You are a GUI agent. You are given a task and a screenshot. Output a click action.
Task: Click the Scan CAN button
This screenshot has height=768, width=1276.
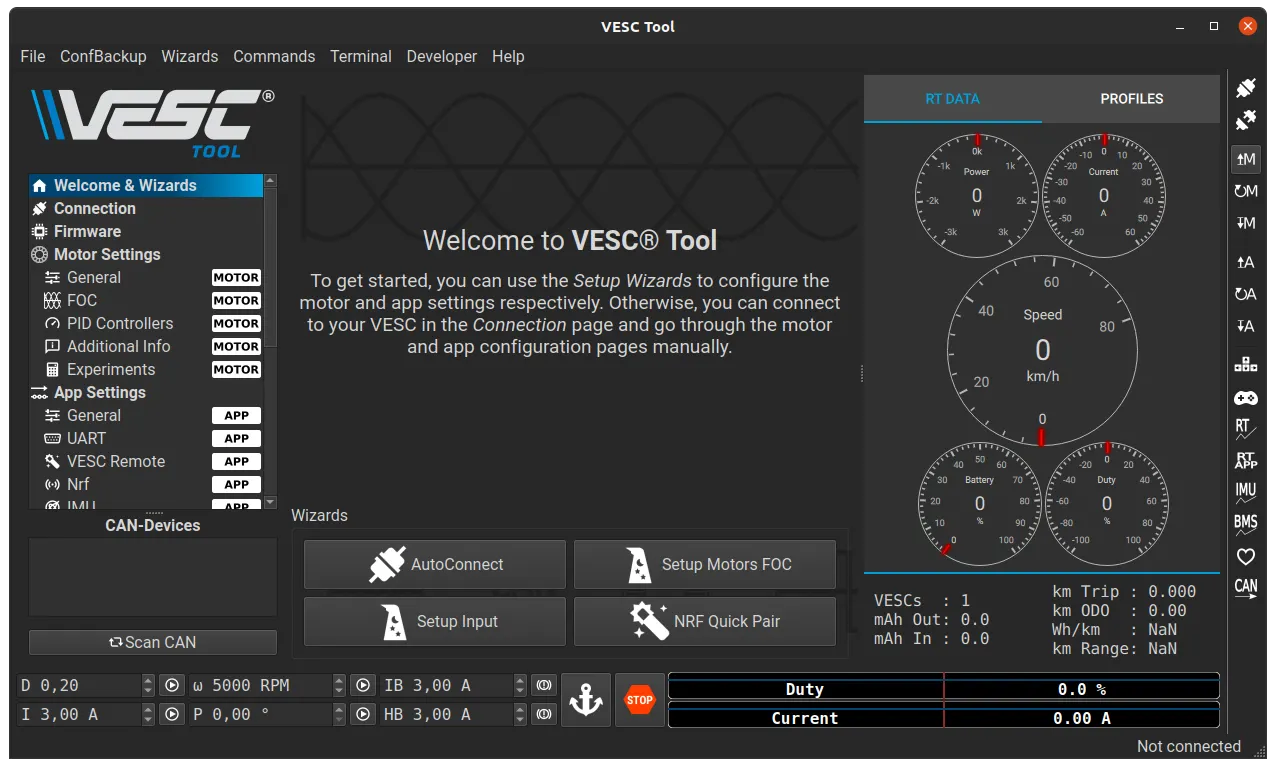[153, 642]
